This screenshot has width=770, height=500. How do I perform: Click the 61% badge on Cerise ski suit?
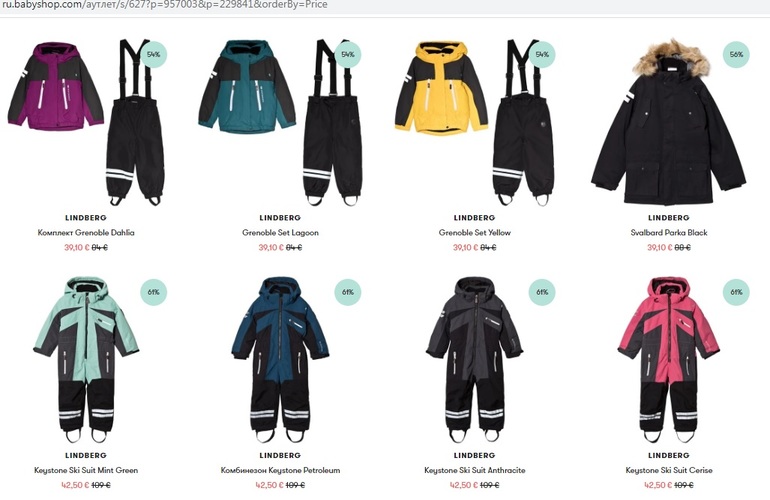click(x=736, y=292)
